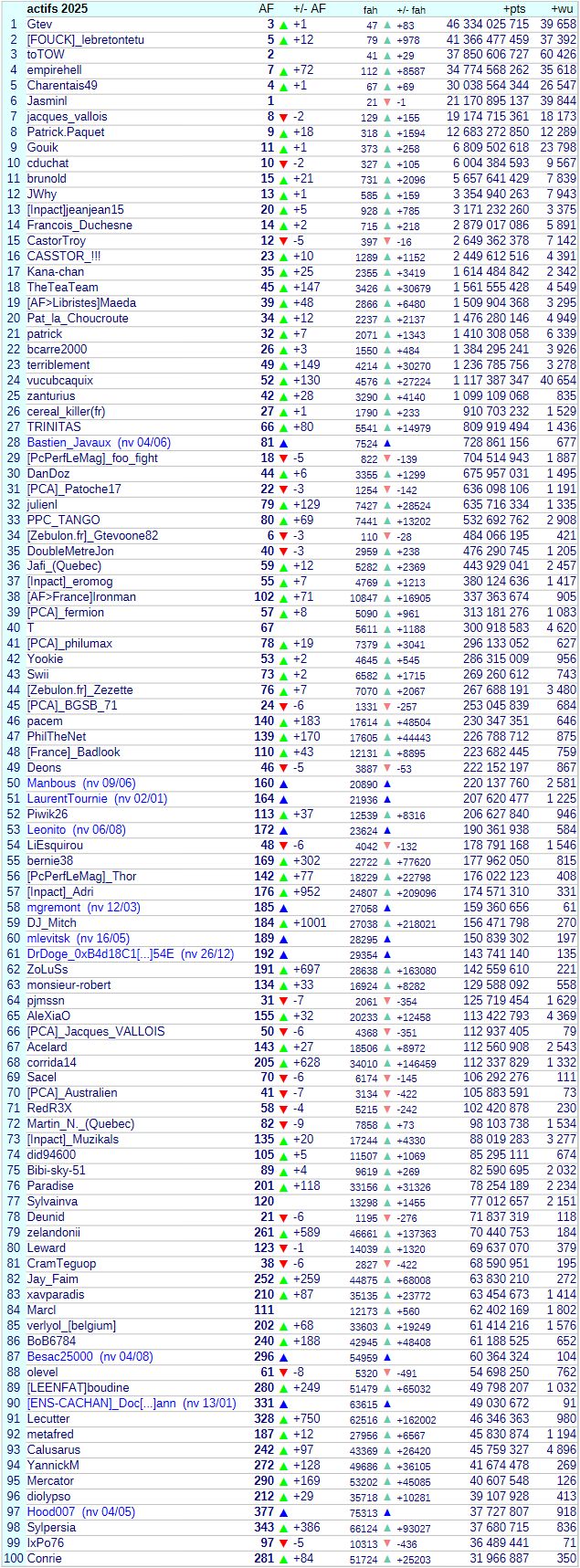Click red down arrow beside olevel's -8
Viewport: 580px width, 1568px height.
tap(283, 1373)
